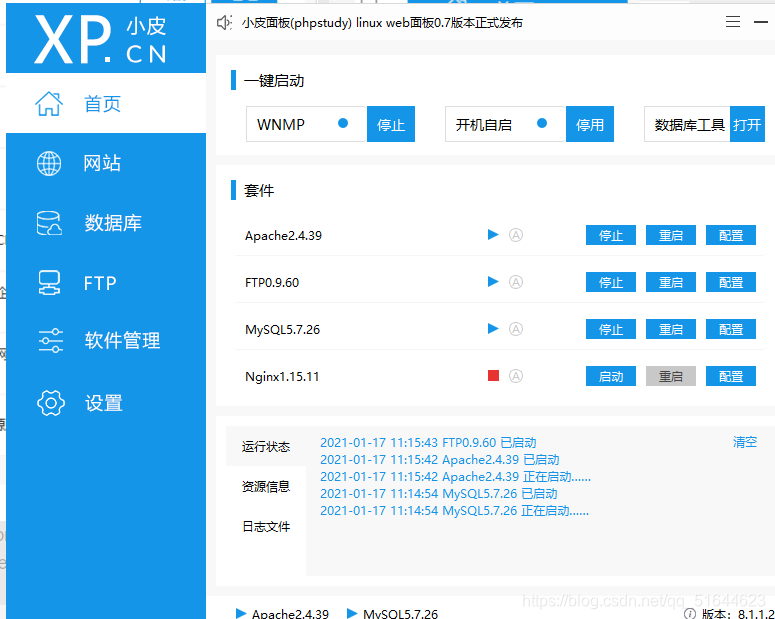Click the globe website icon

click(x=49, y=163)
